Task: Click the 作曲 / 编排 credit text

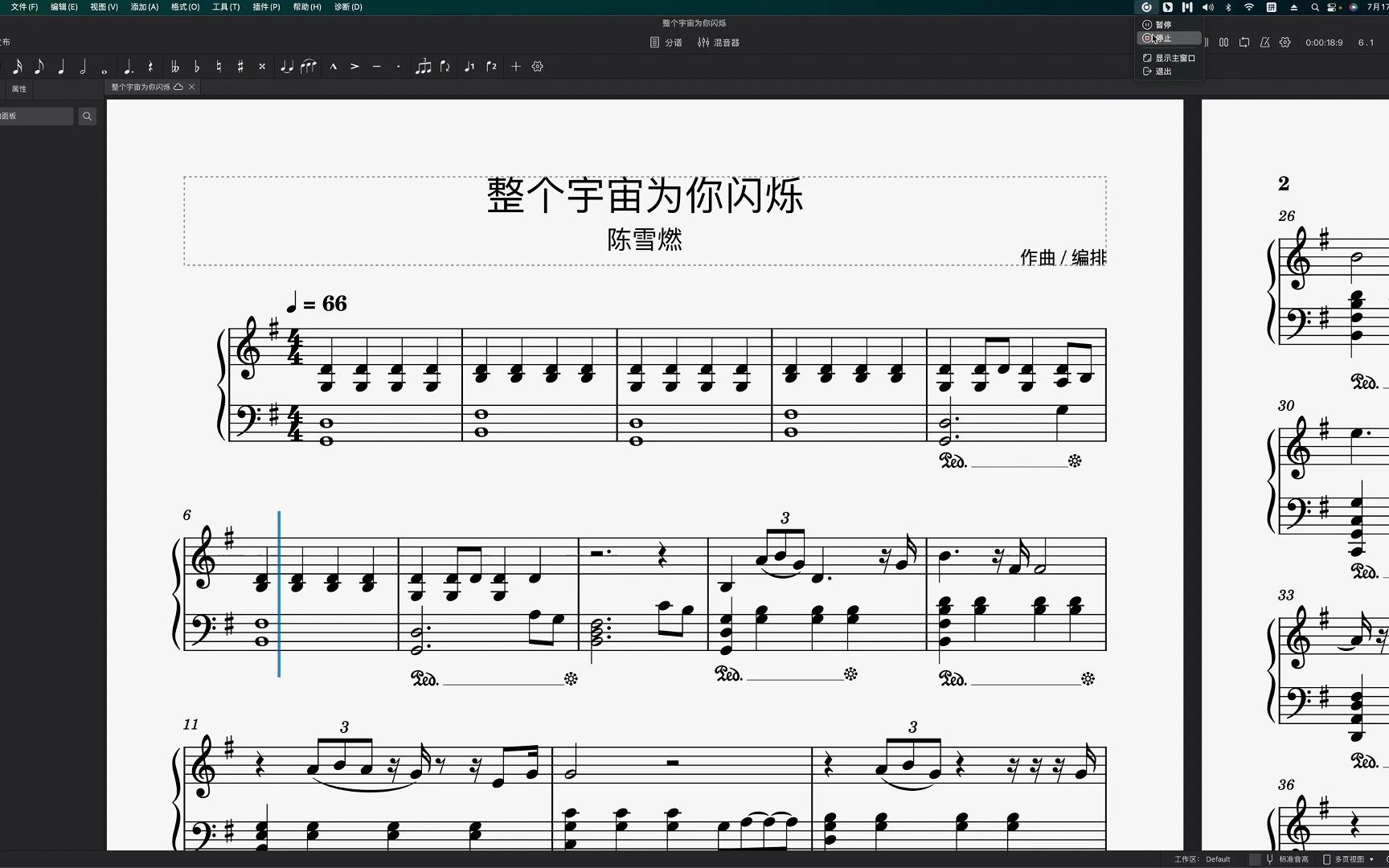Action: 1063,257
